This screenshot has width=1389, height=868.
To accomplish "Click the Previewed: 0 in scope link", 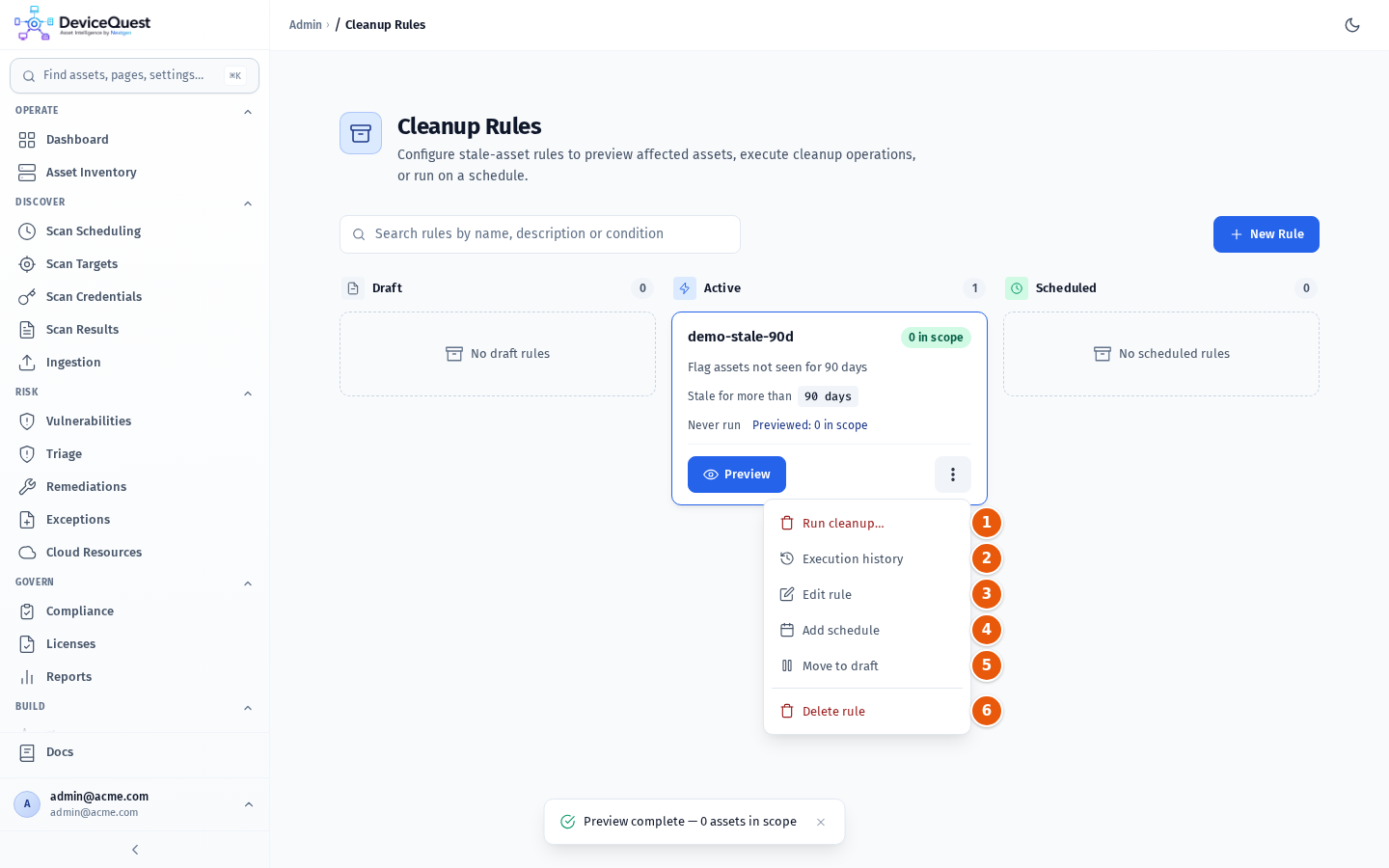I will click(810, 425).
